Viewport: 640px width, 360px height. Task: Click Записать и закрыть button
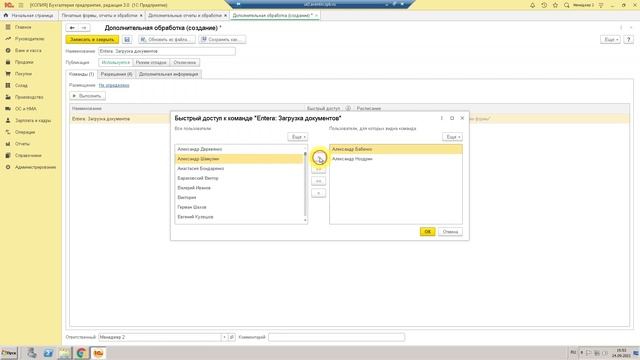pyautogui.click(x=92, y=40)
